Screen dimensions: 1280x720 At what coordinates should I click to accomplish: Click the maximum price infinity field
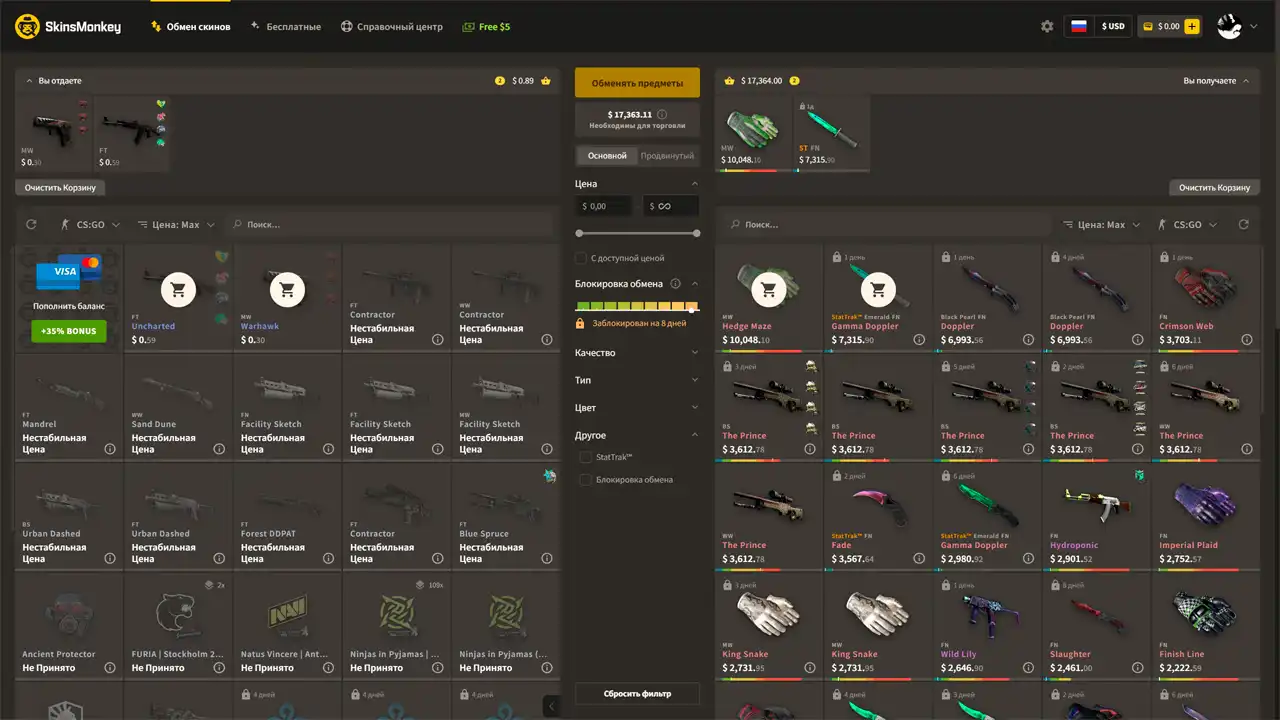pos(671,206)
